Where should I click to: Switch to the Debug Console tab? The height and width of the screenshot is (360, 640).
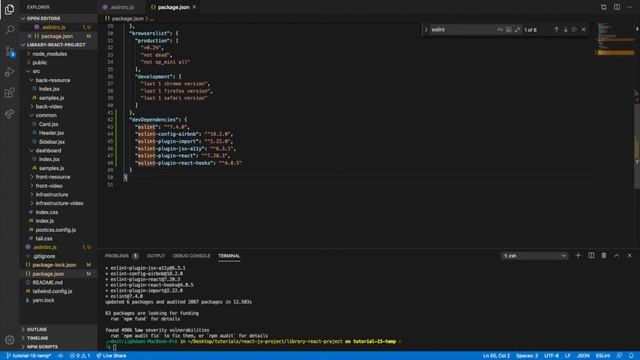point(191,256)
